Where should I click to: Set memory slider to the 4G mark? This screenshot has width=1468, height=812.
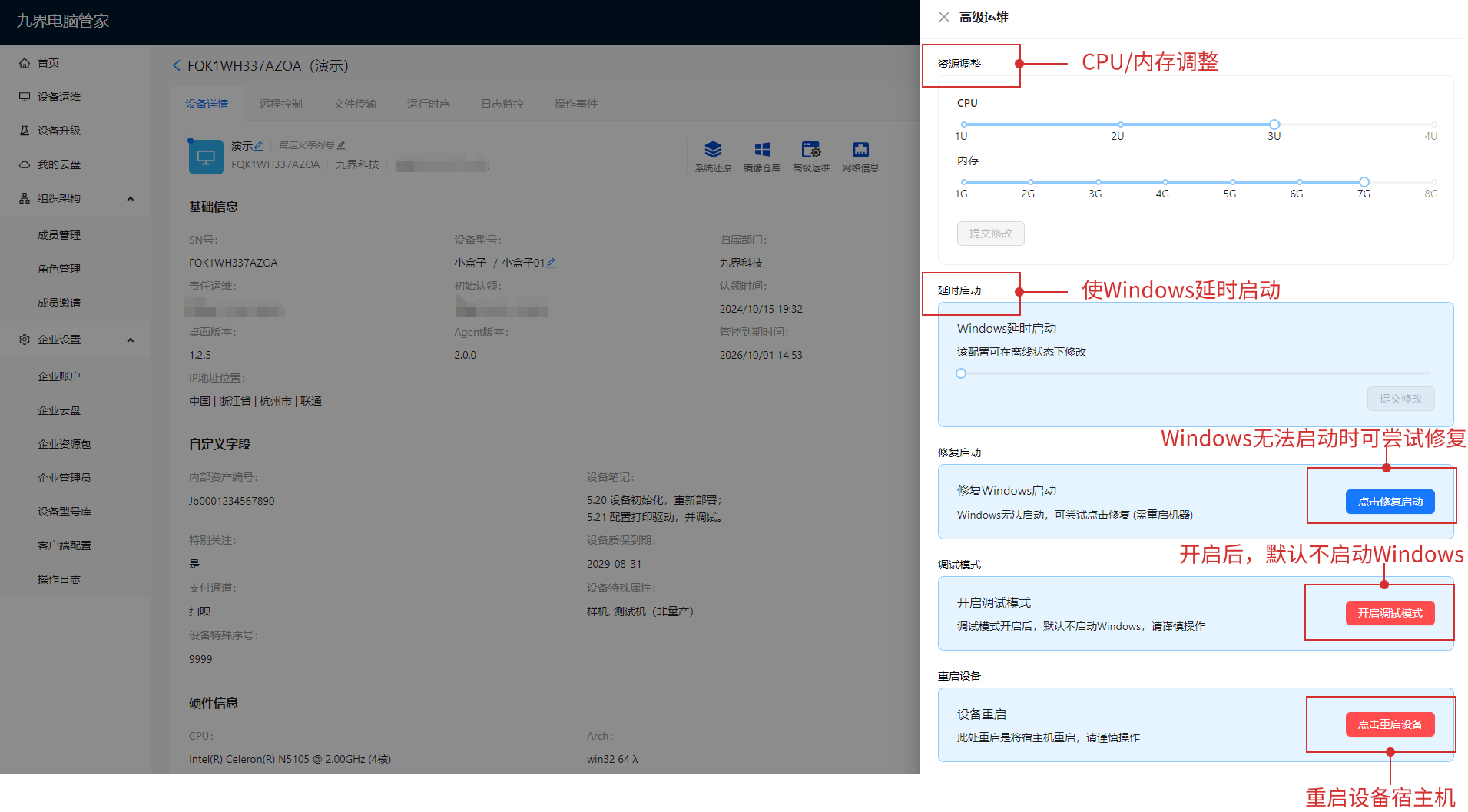(x=1162, y=182)
